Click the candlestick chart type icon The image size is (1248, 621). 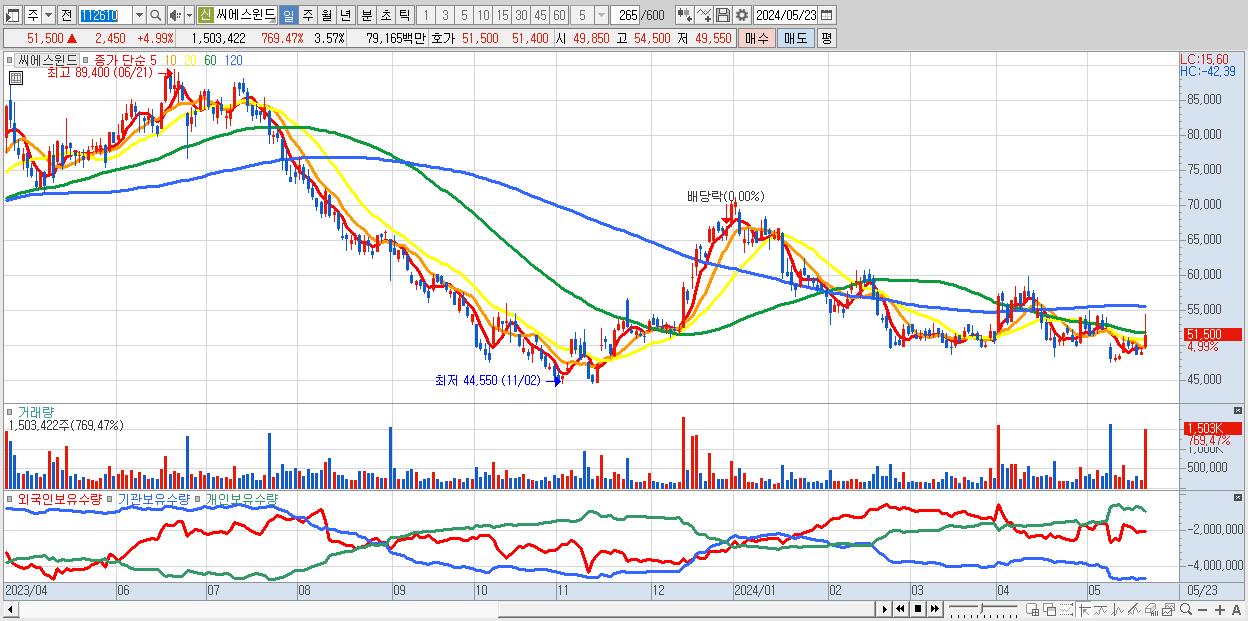pyautogui.click(x=685, y=15)
